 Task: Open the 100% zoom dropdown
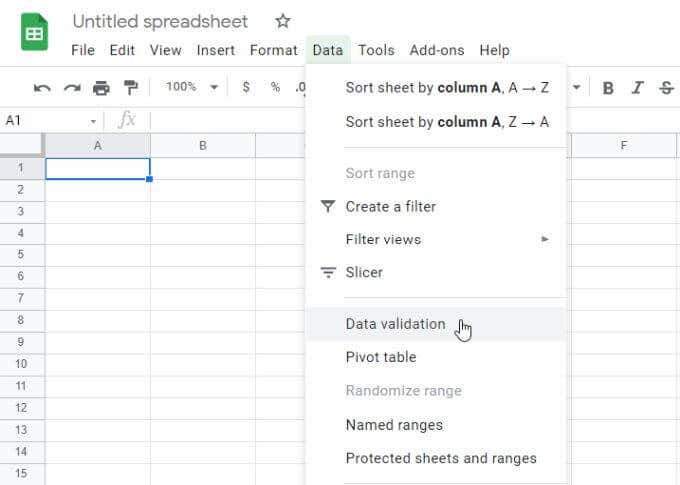pyautogui.click(x=191, y=88)
